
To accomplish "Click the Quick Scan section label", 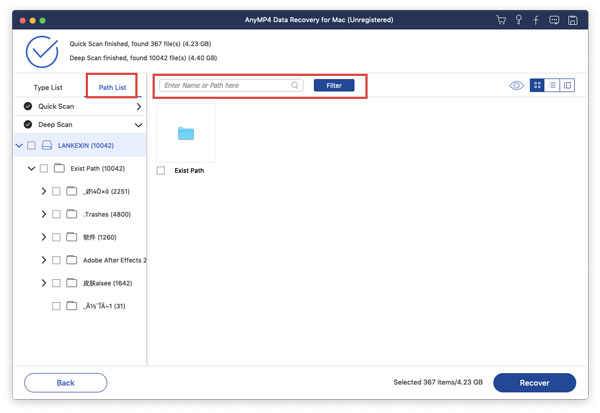I will [x=56, y=106].
